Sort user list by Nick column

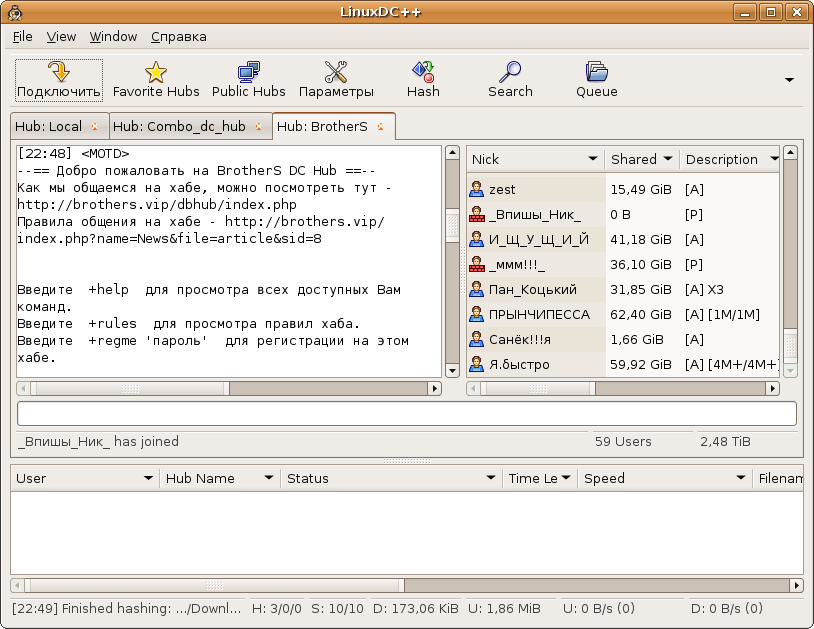pyautogui.click(x=535, y=159)
